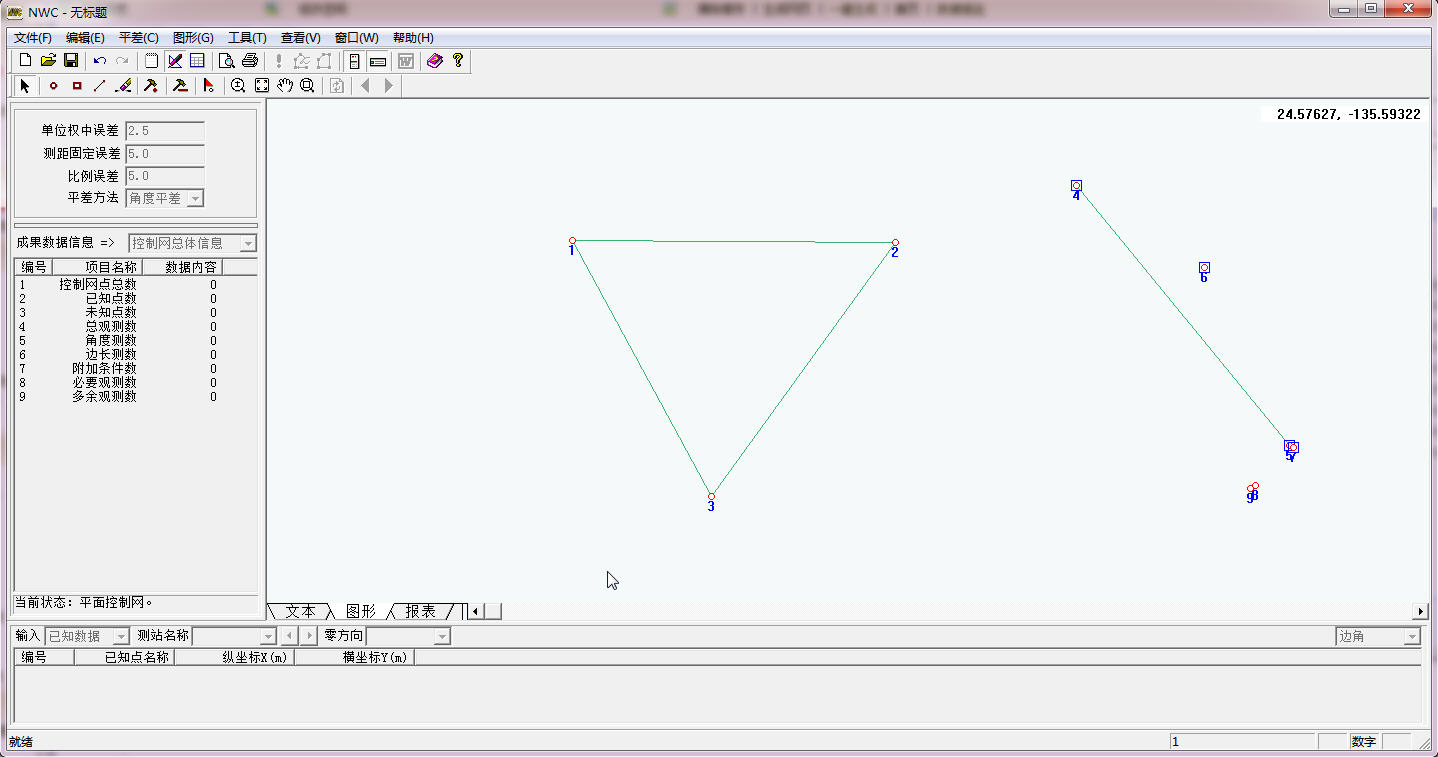Open the 查看(V) menu

[300, 38]
